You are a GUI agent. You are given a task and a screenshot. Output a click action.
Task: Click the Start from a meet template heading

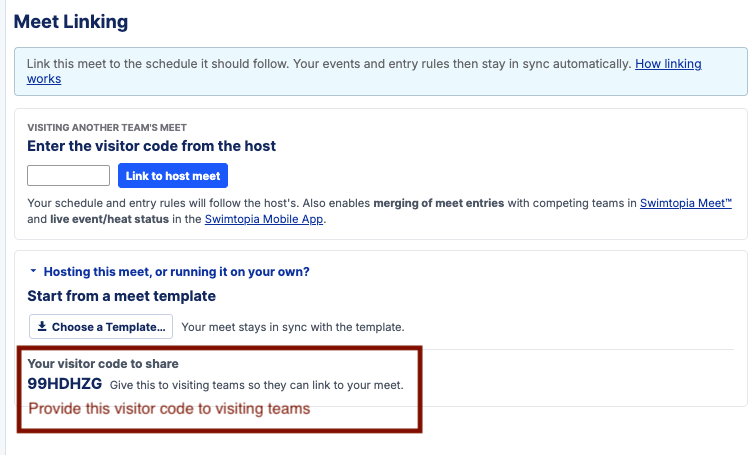point(121,296)
